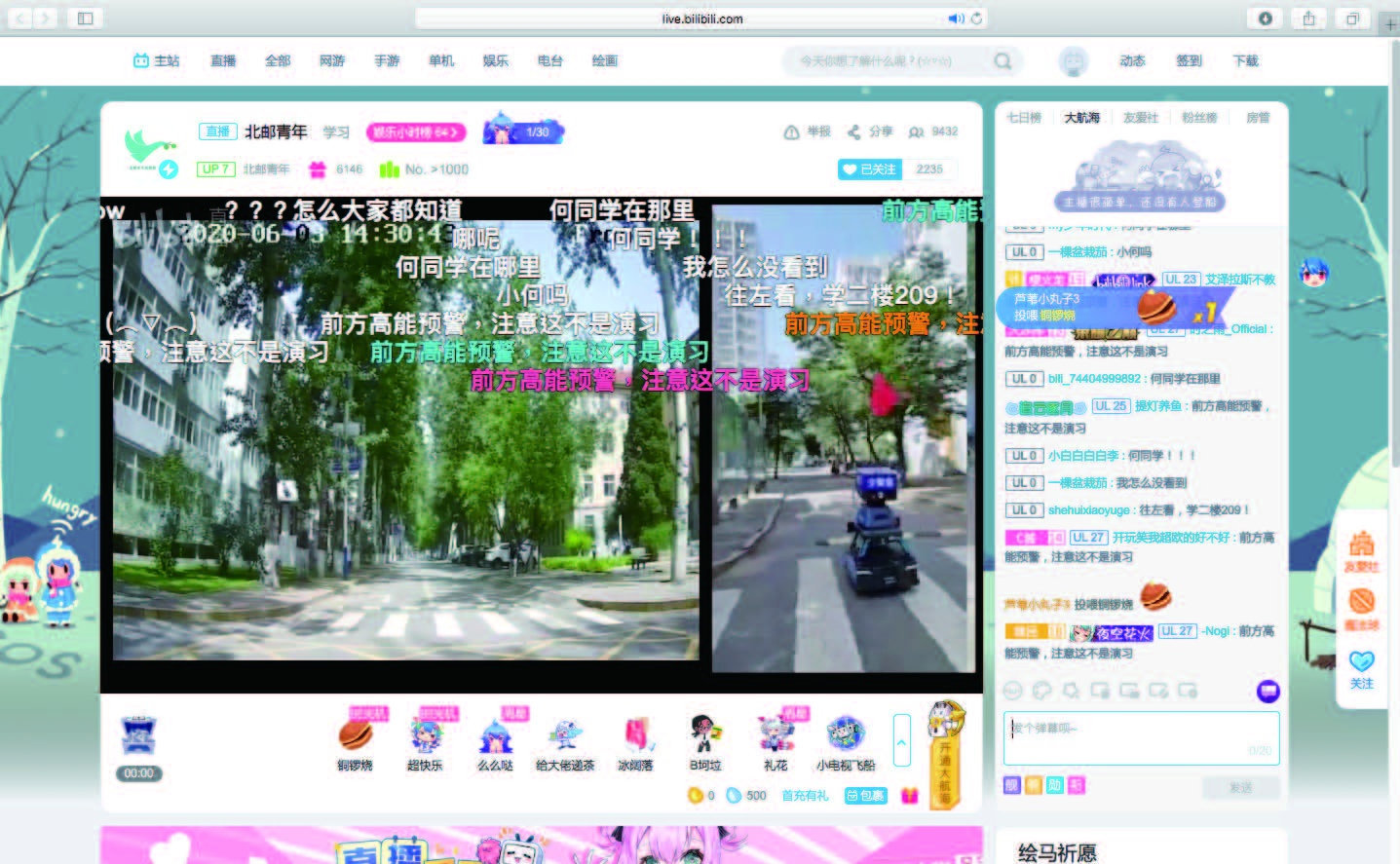Click the 友爱社 sidebar icon on right edge
The width and height of the screenshot is (1400, 864).
point(1361,551)
